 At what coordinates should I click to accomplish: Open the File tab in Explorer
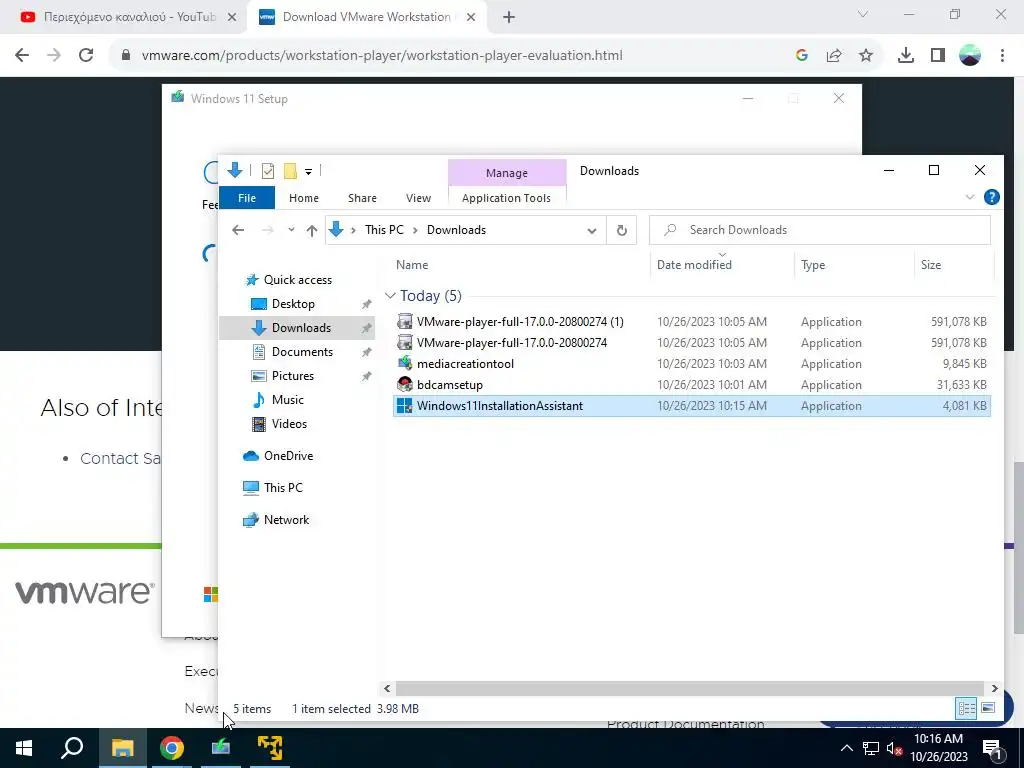click(247, 198)
